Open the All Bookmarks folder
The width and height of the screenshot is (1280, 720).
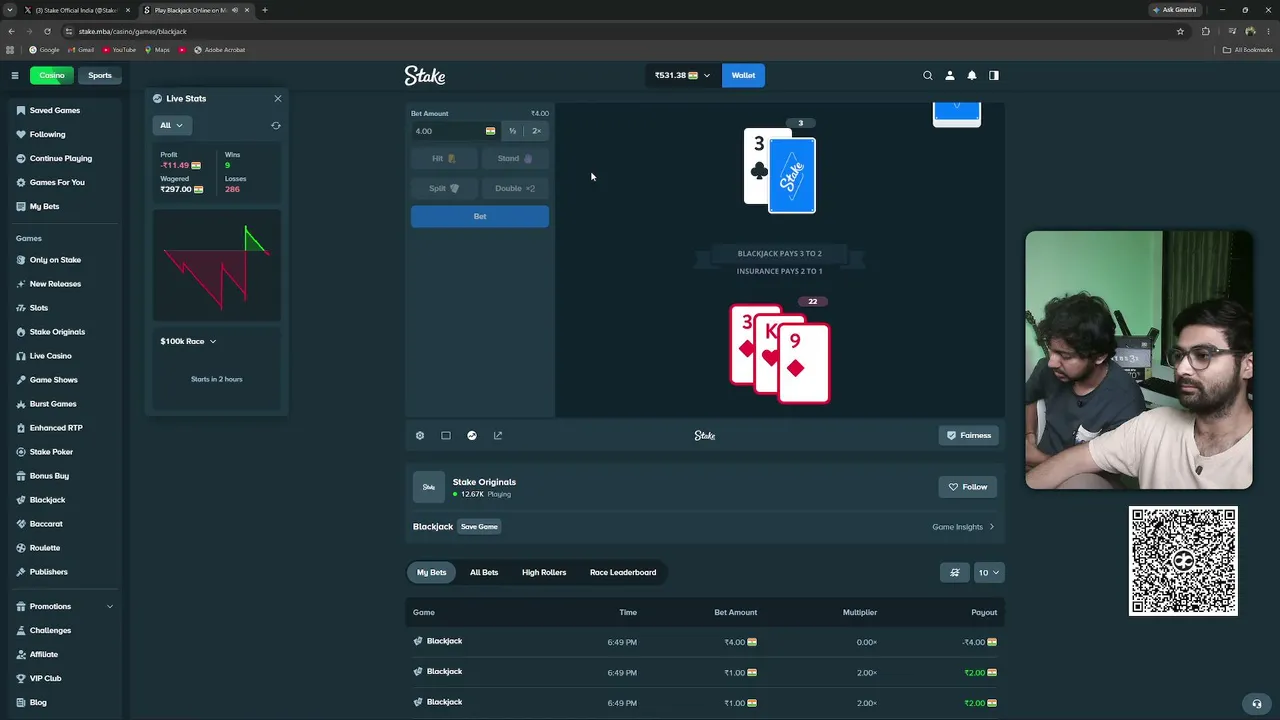(1248, 49)
